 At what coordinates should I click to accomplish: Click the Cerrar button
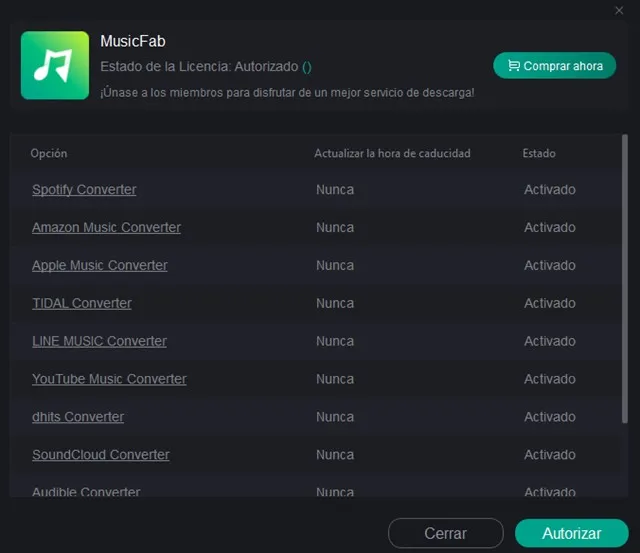(445, 533)
